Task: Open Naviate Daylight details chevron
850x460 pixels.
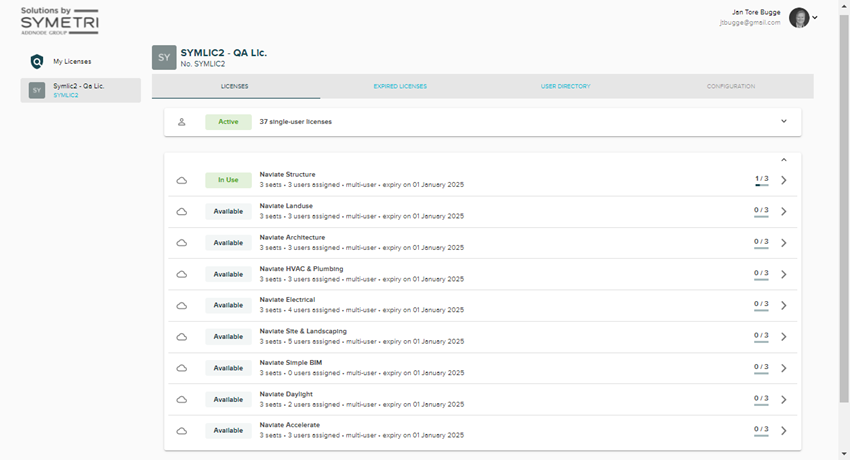Action: pos(784,399)
